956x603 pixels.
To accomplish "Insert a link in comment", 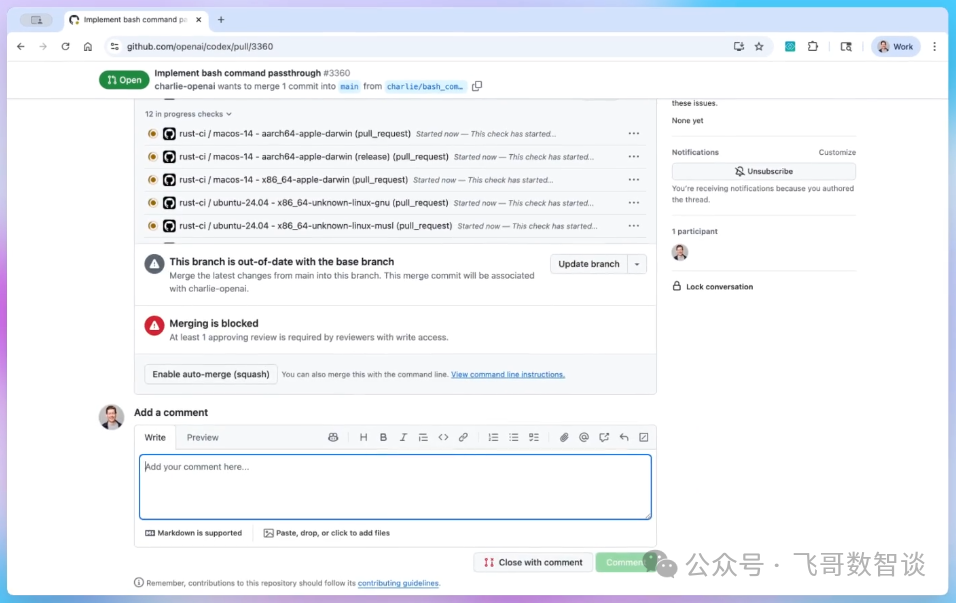I will 463,437.
